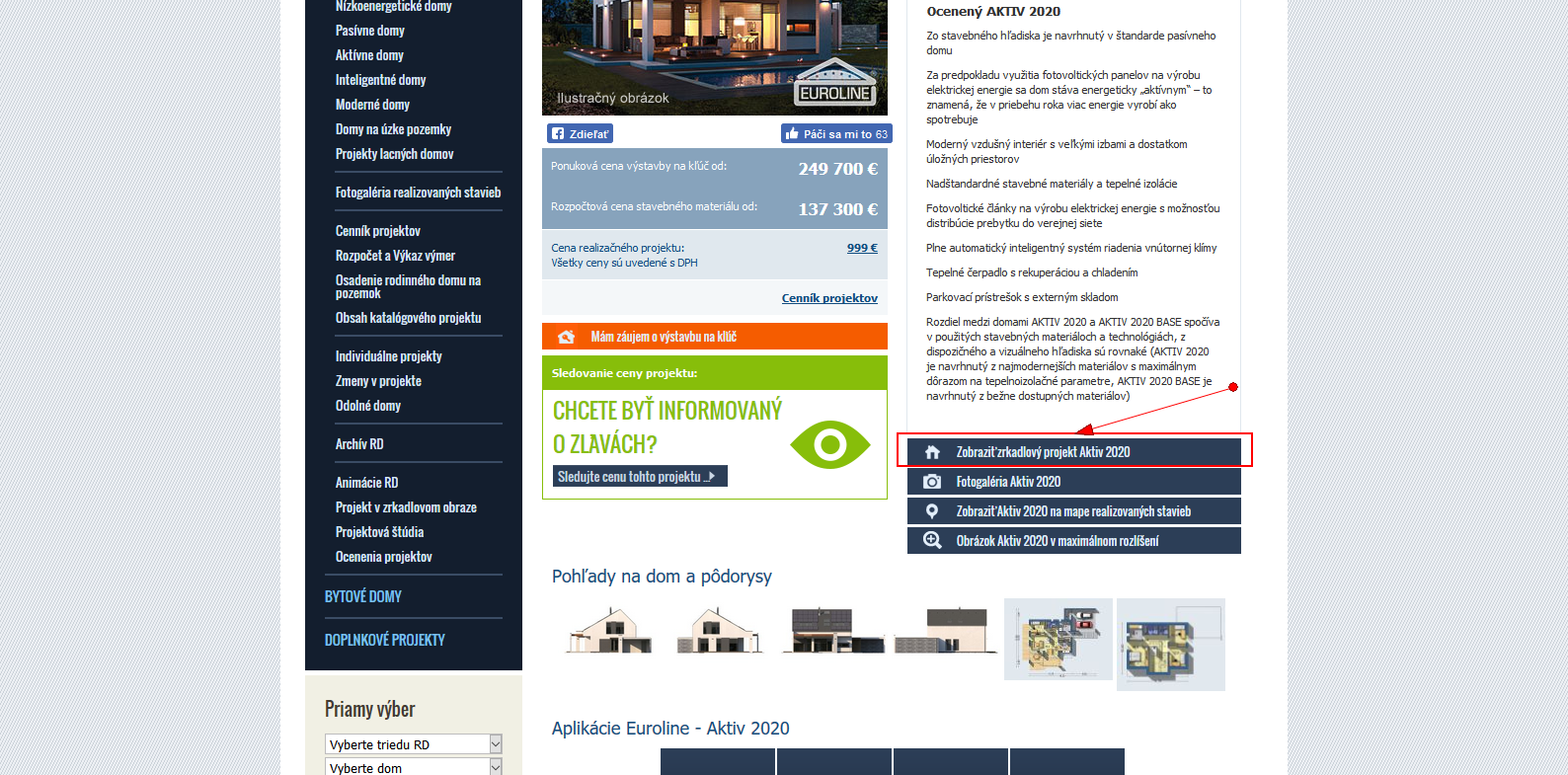This screenshot has height=775, width=1568.
Task: Click Mám záujem o výstavbu na kľúč
Action: 715,337
